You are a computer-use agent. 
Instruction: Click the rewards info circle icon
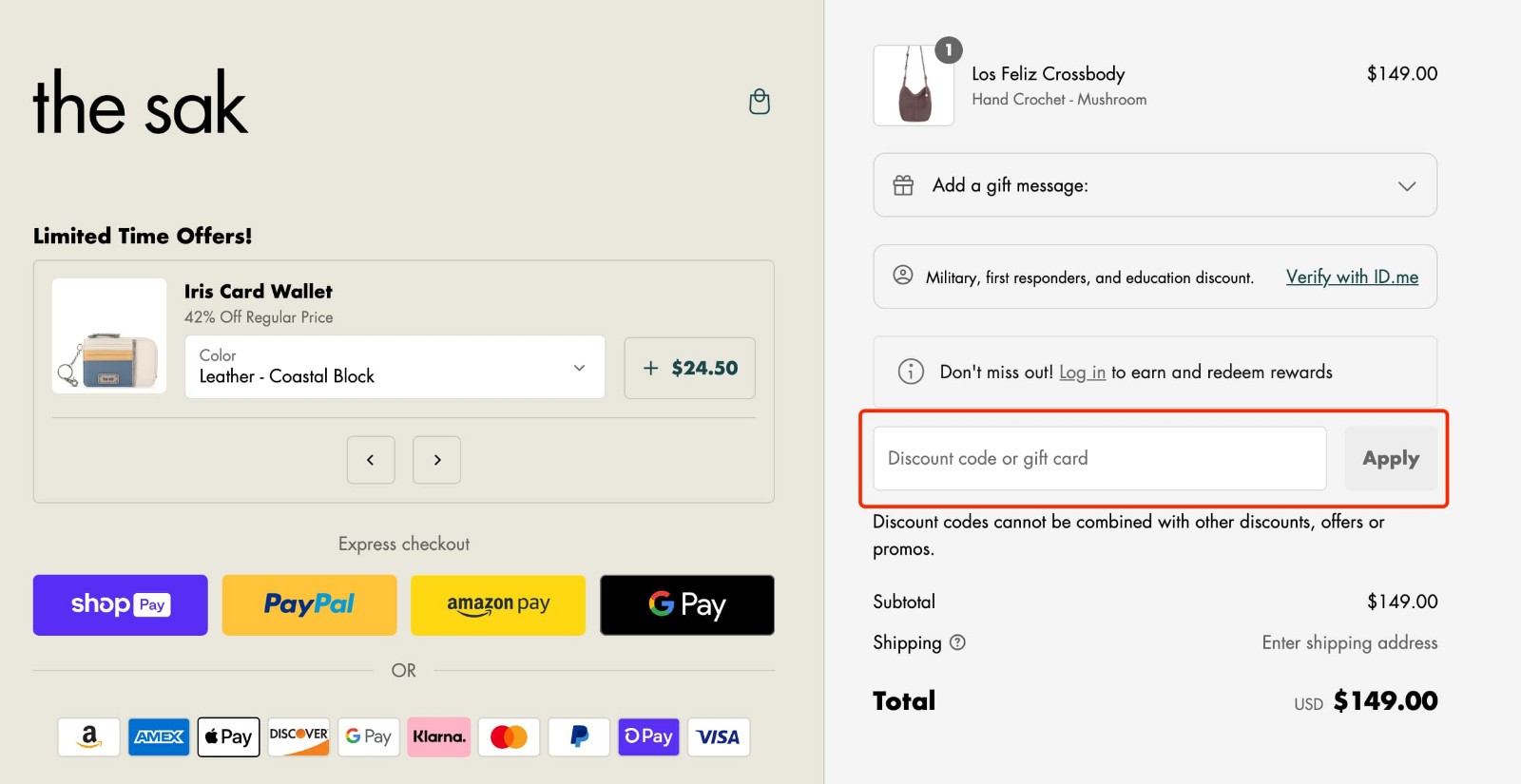click(911, 372)
